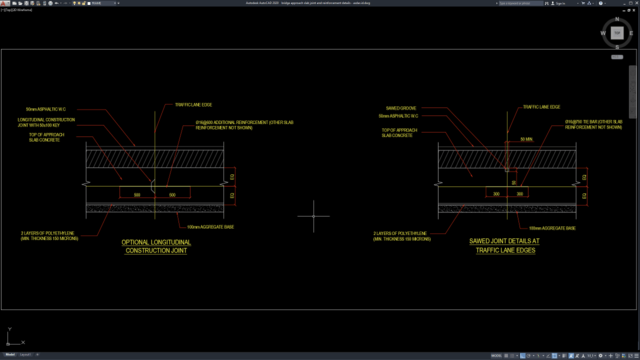Click the SAWED JOINT DETAILS AT title text
640x360 pixels.
point(504,241)
